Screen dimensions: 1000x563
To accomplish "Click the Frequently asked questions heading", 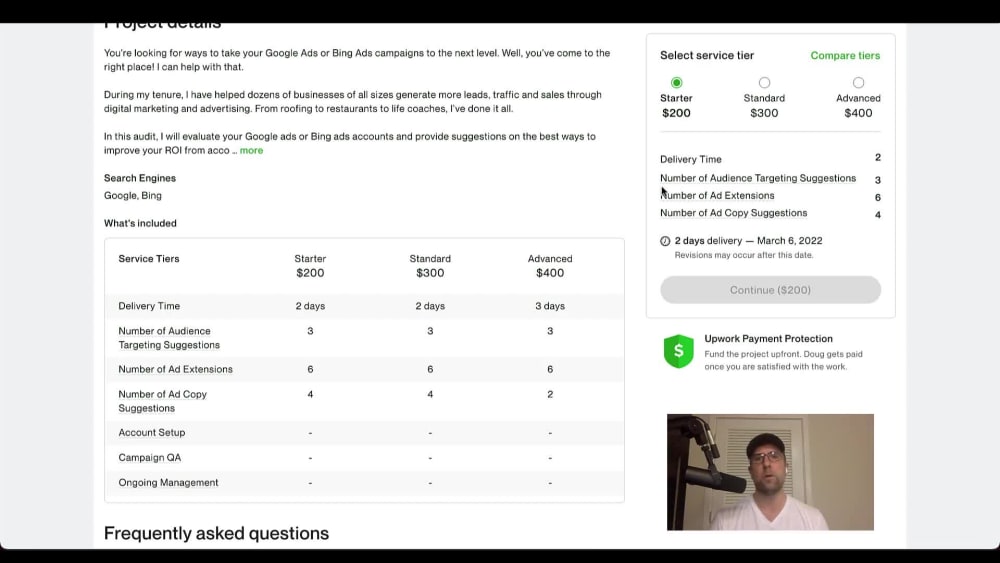I will tap(216, 533).
